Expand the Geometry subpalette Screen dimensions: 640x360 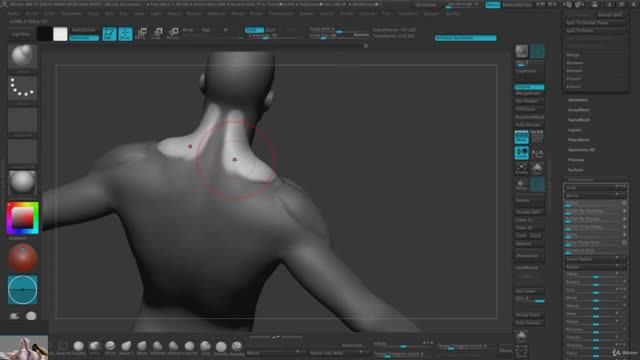click(578, 100)
